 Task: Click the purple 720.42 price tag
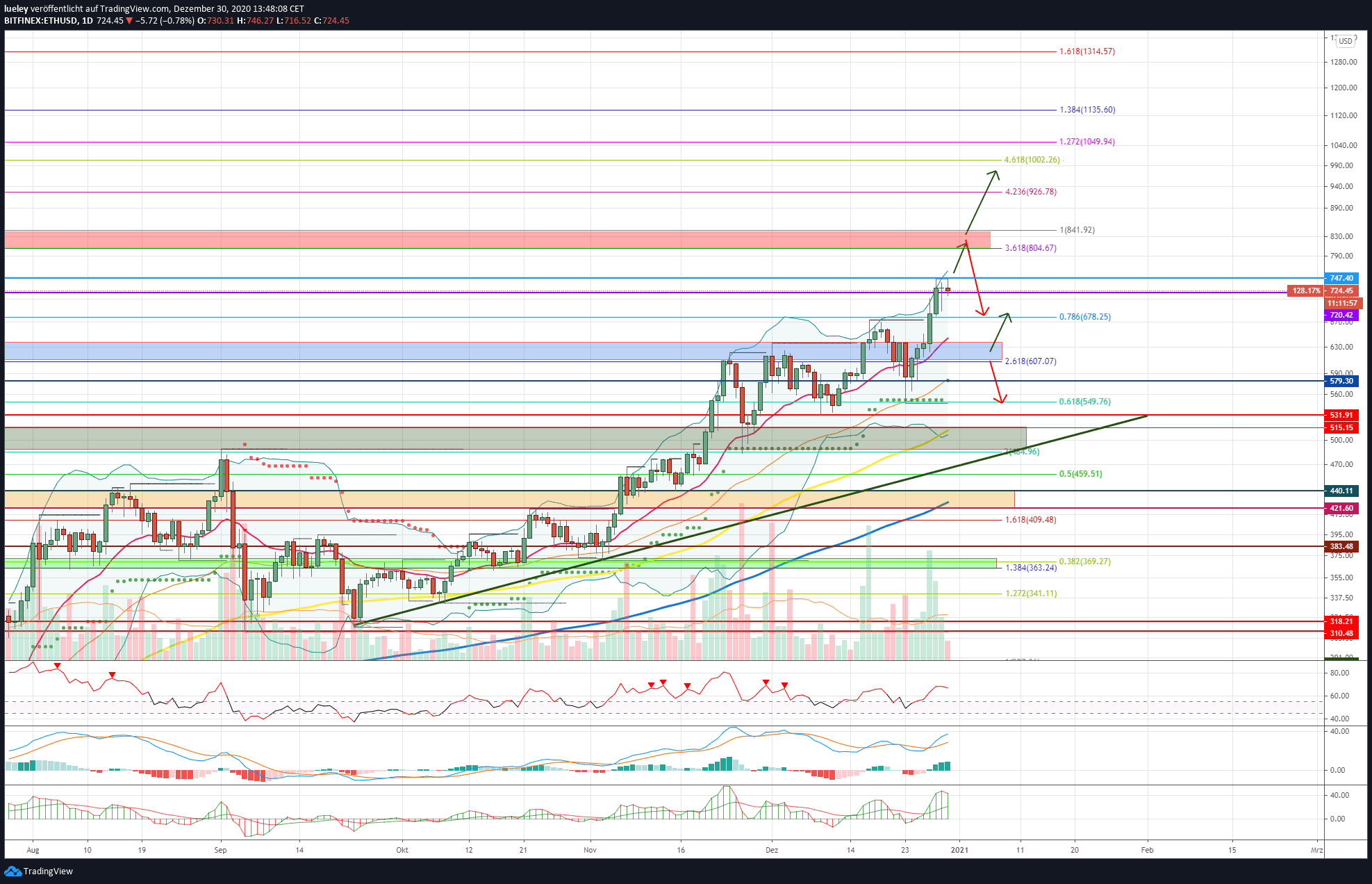(1341, 316)
